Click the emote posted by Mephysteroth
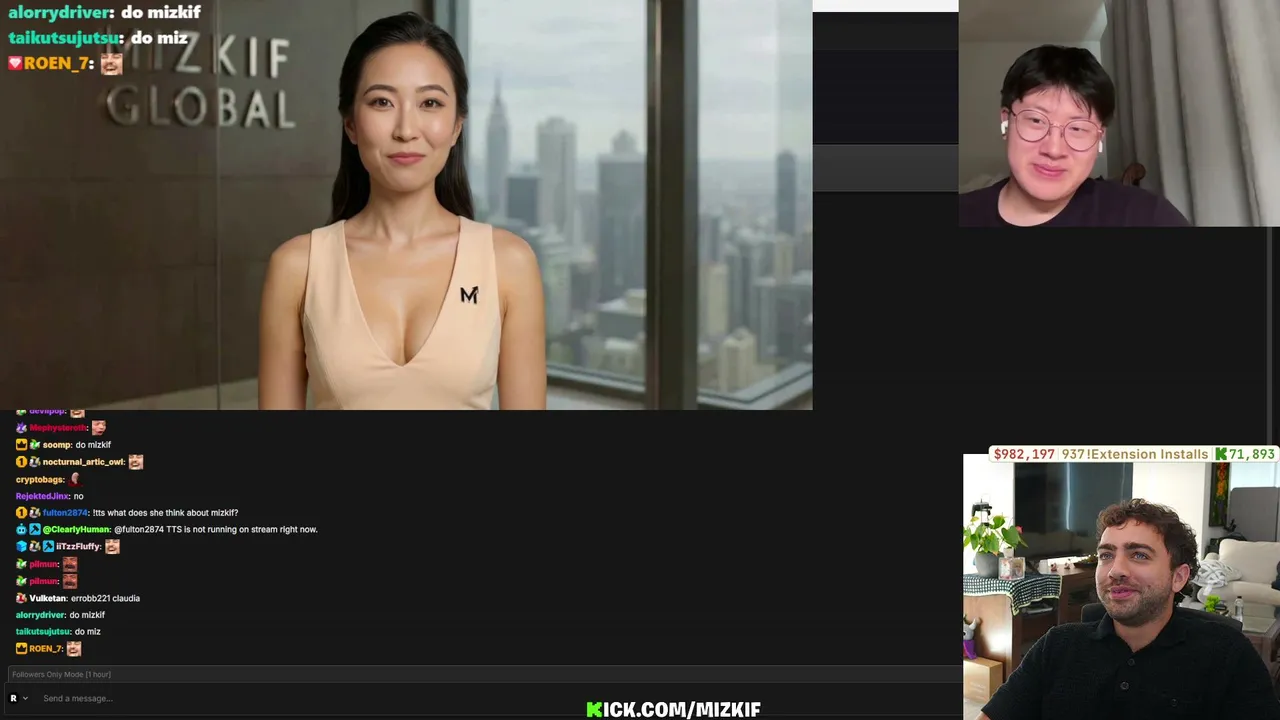The width and height of the screenshot is (1280, 720). 98,428
